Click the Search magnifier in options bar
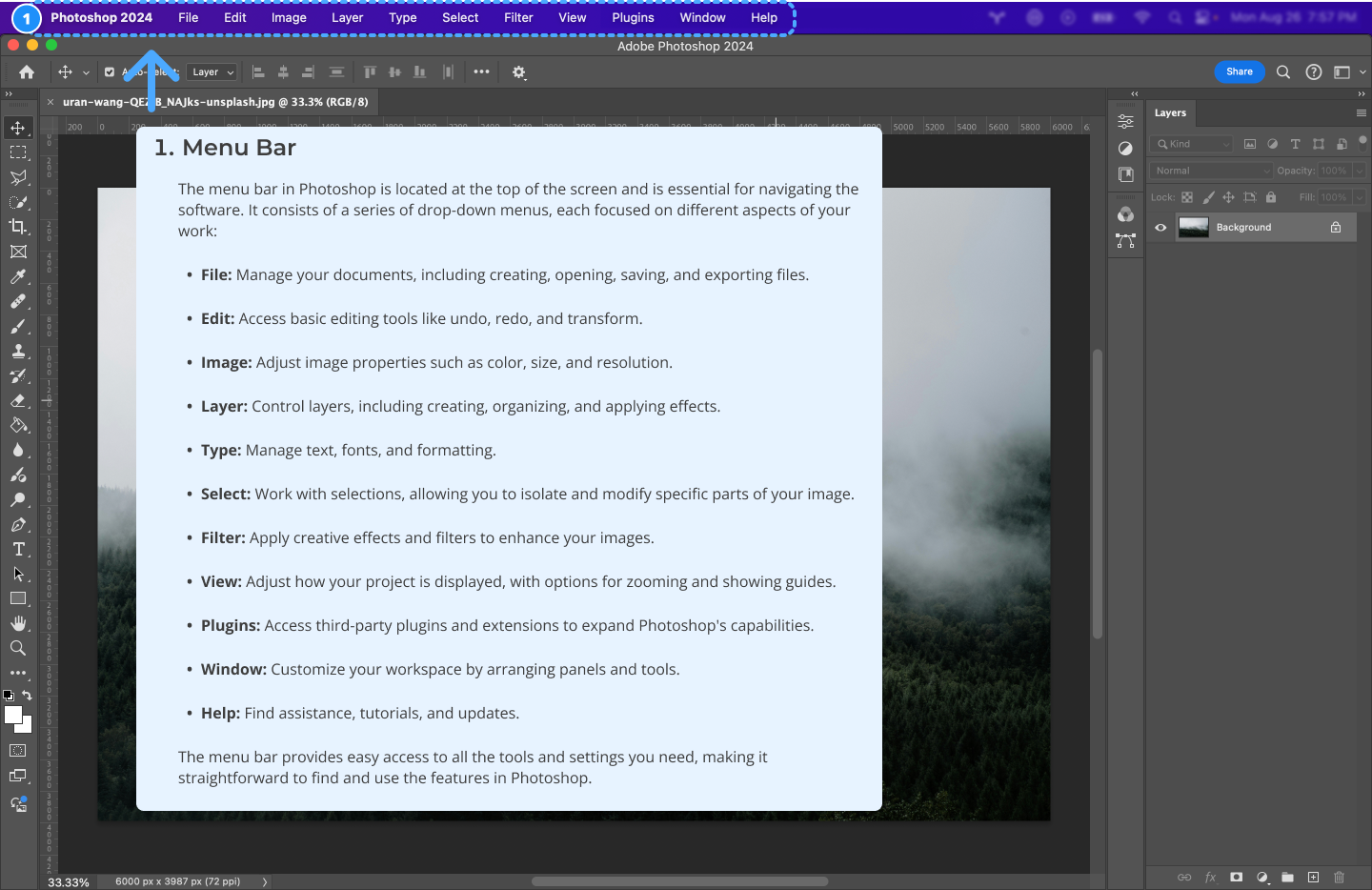This screenshot has width=1372, height=890. click(1283, 71)
